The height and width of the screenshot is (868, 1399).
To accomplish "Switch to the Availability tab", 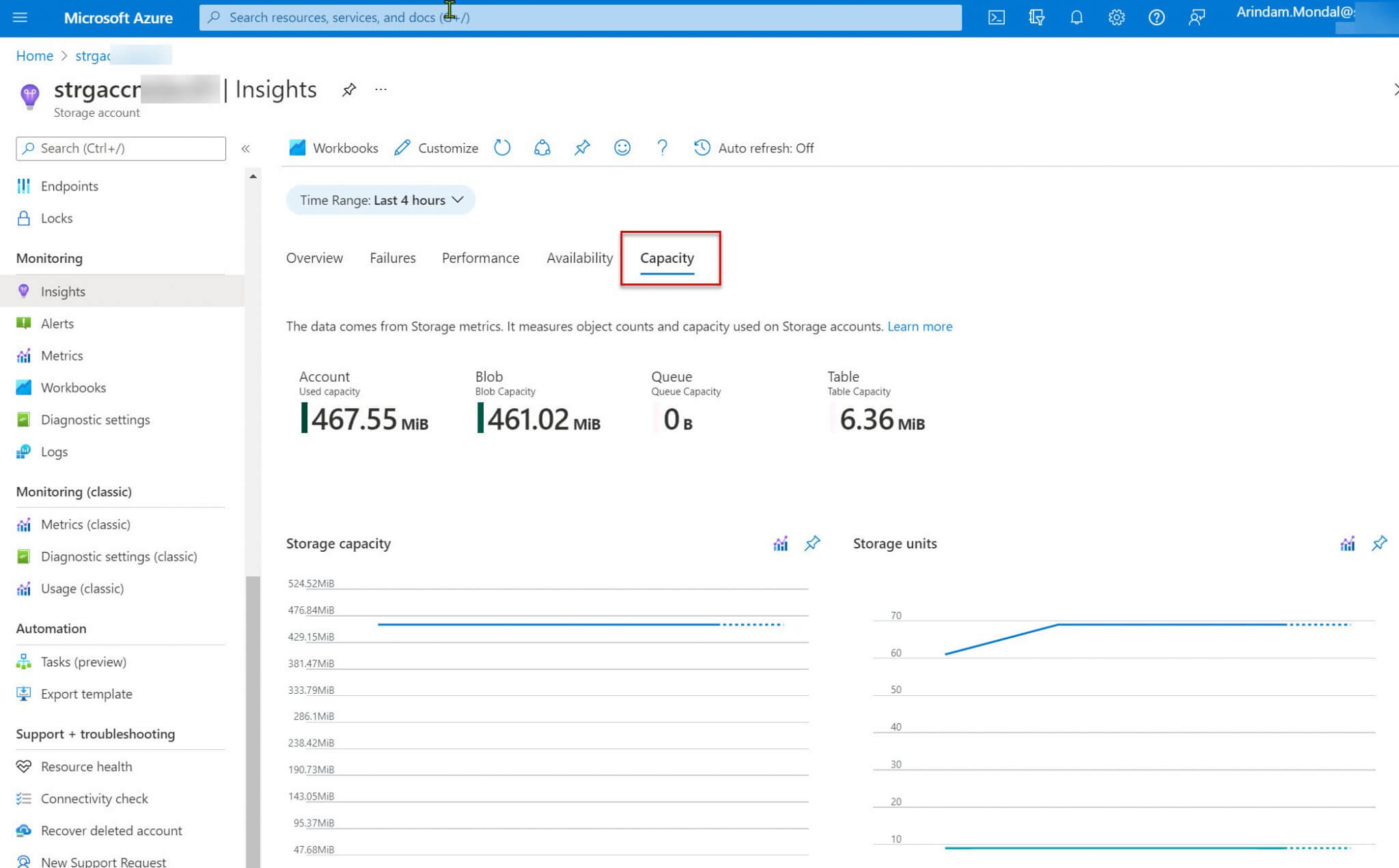I will point(579,258).
